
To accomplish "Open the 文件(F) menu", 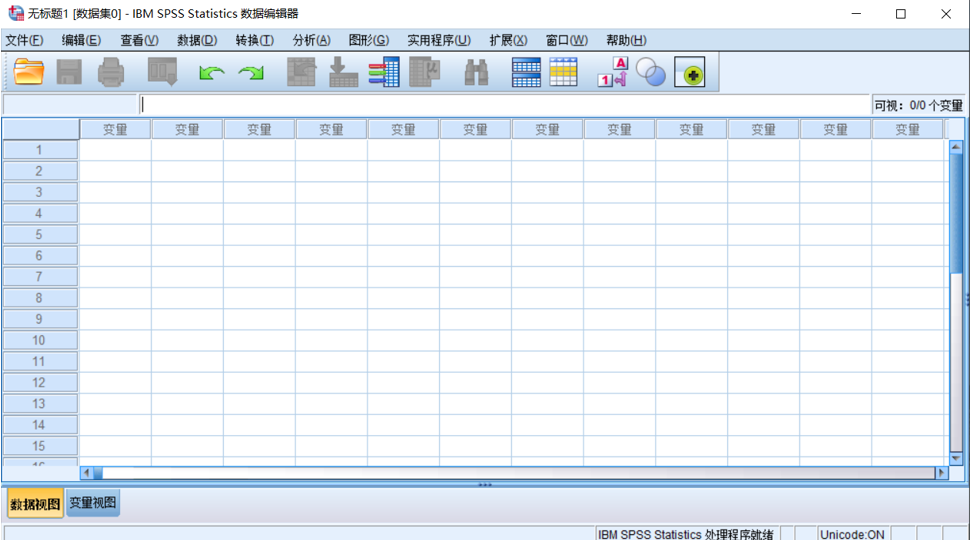I will [24, 40].
